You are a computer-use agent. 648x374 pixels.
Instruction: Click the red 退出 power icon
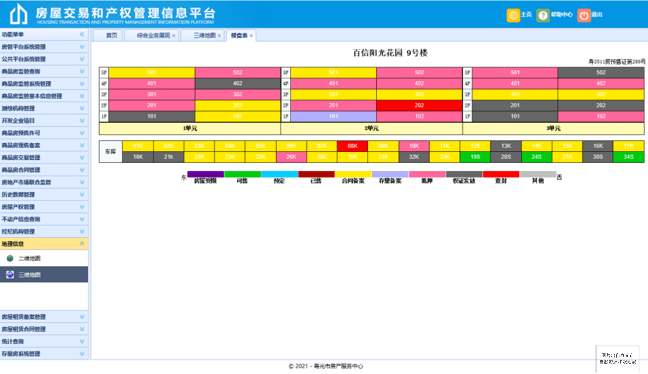(584, 15)
